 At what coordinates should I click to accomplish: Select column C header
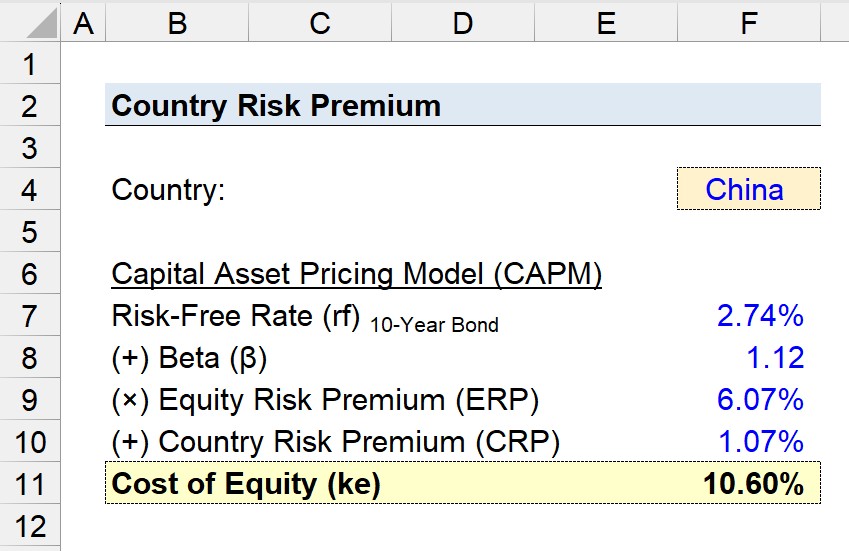pos(320,23)
